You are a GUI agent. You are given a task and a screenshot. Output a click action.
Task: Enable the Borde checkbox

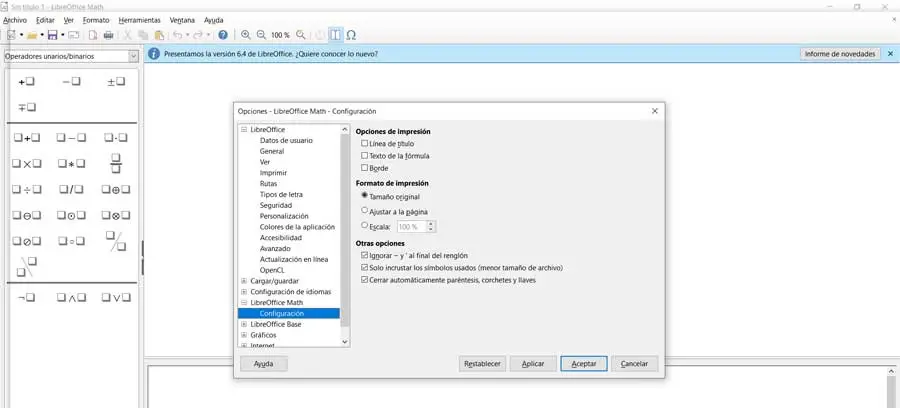364,168
